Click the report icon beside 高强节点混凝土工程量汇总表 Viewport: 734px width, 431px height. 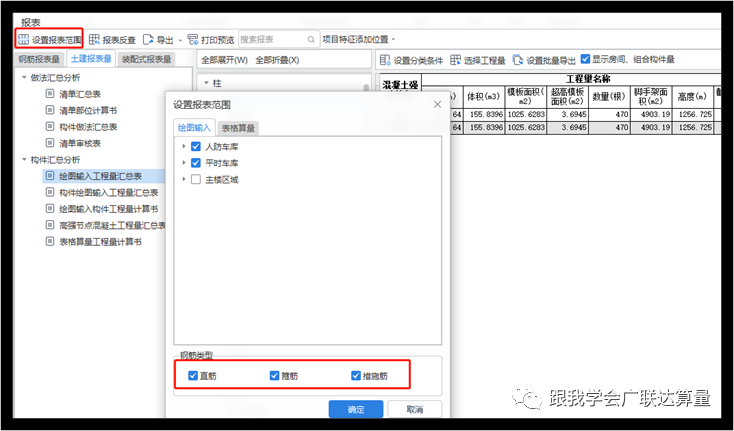pyautogui.click(x=50, y=225)
